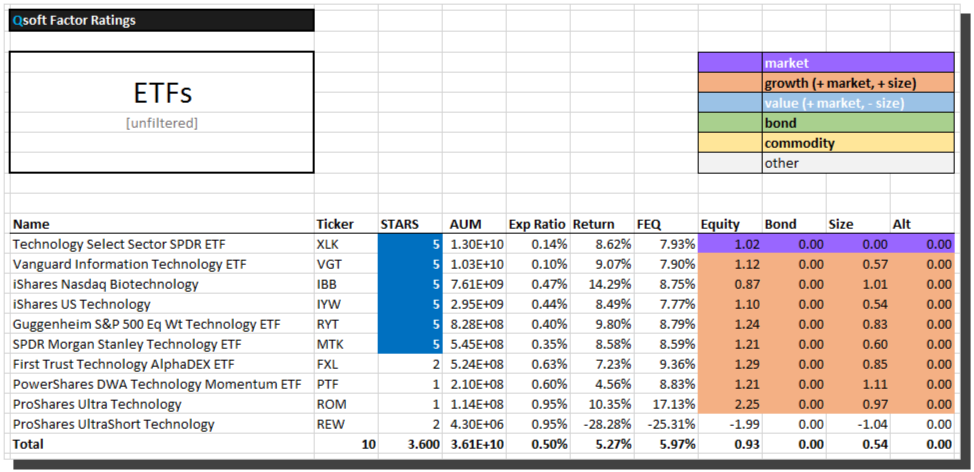
Task: Click return value 14.29%
Action: [602, 284]
